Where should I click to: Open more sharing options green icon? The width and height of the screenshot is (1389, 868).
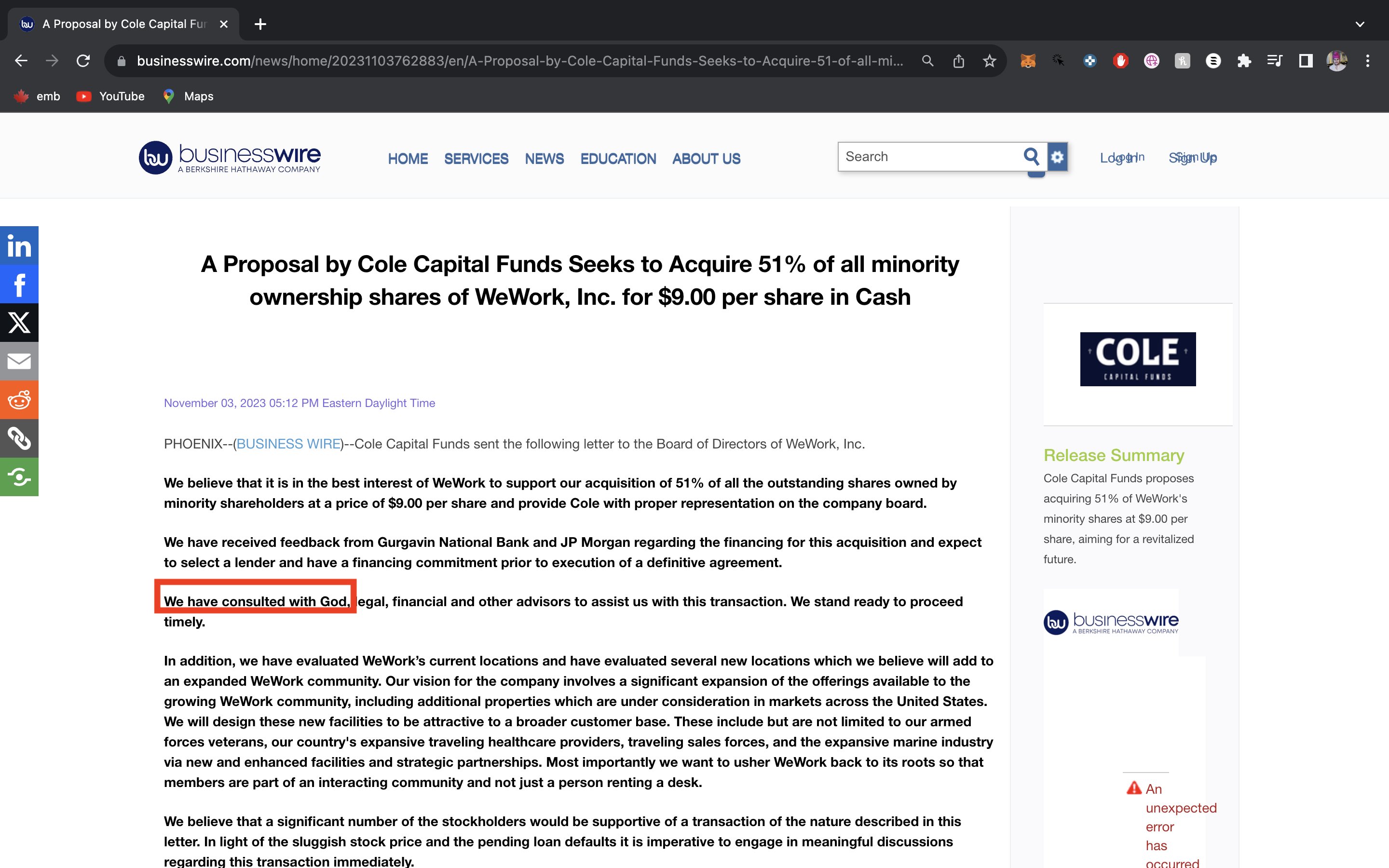pyautogui.click(x=19, y=476)
